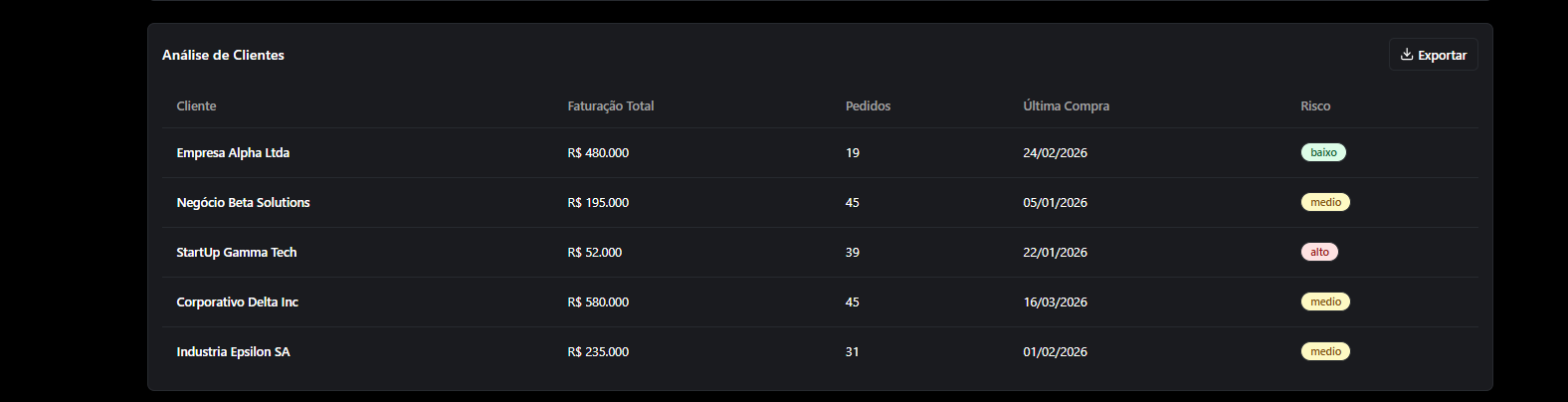
Task: Select the Industria Epsilon SA client
Action: pyautogui.click(x=233, y=352)
